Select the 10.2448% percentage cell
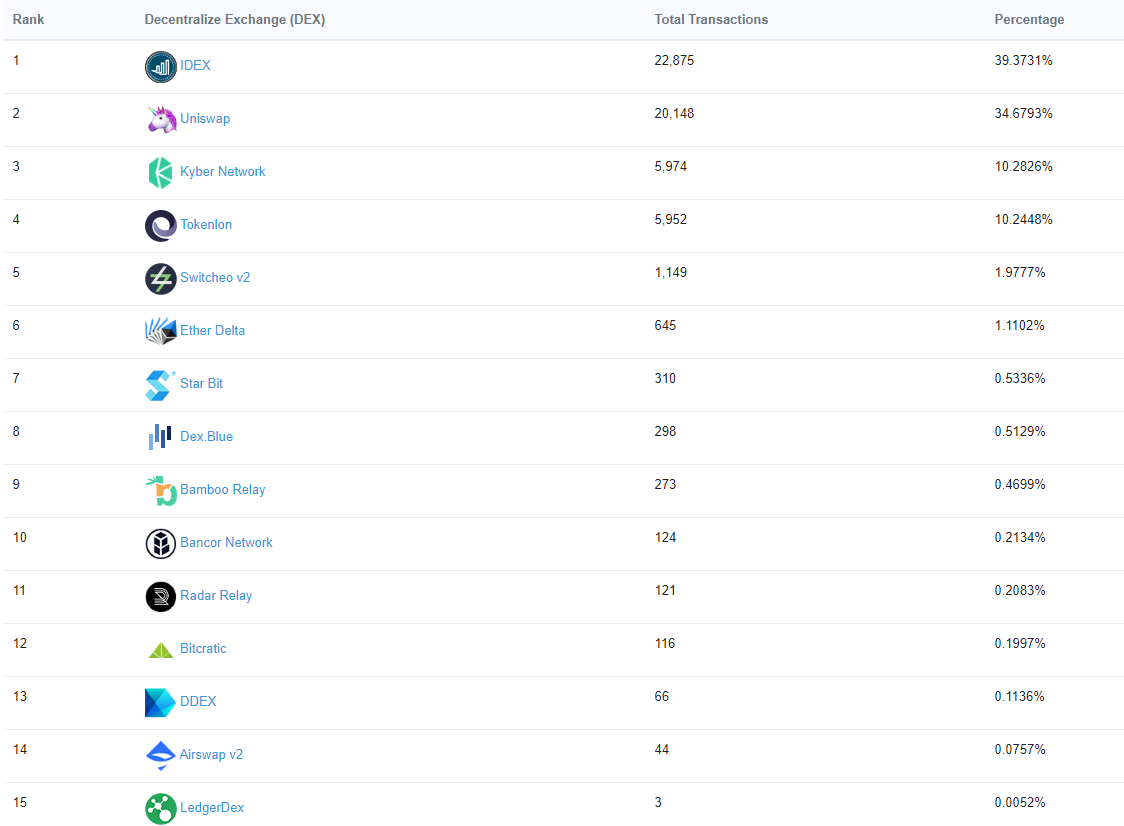Image resolution: width=1124 pixels, height=826 pixels. (1023, 219)
